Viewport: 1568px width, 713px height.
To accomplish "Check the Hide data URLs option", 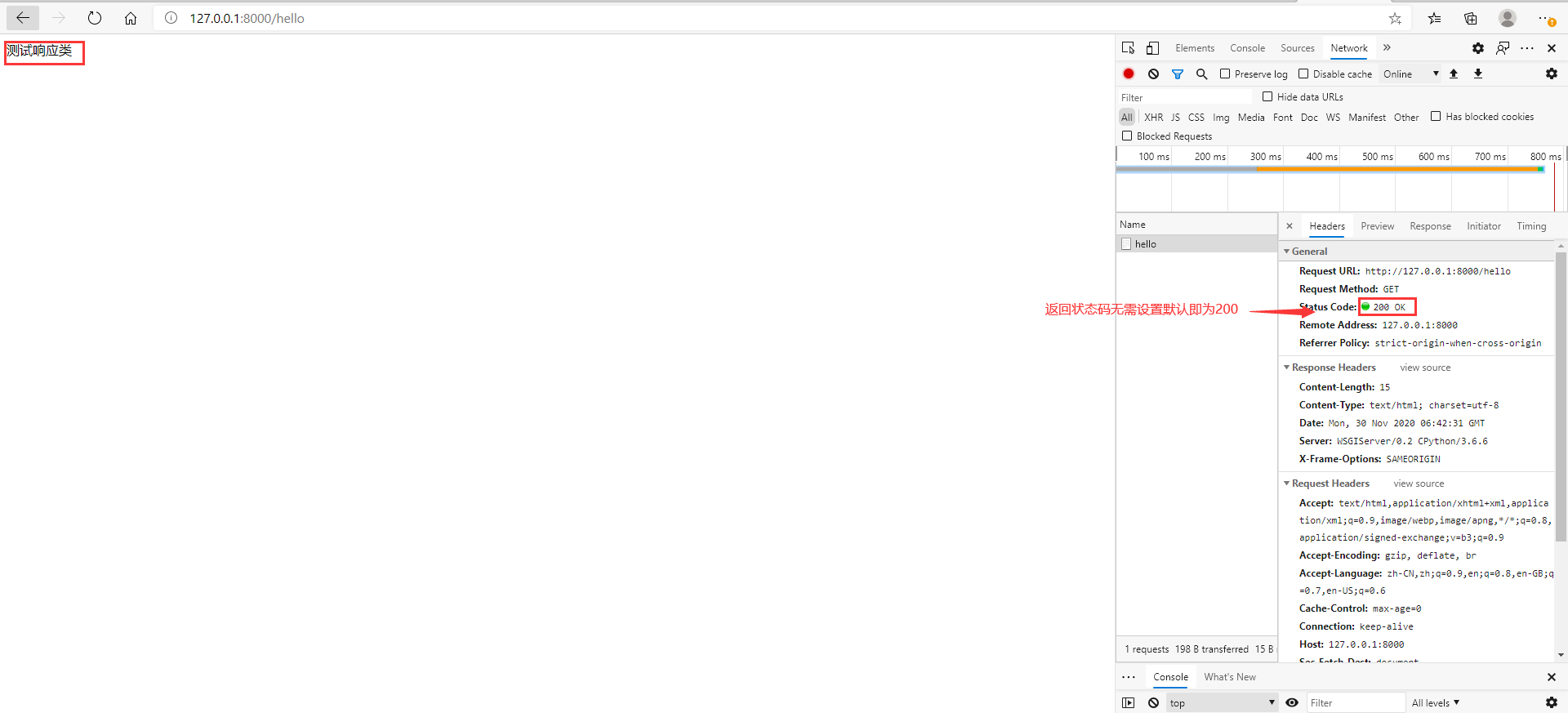I will tap(1267, 96).
